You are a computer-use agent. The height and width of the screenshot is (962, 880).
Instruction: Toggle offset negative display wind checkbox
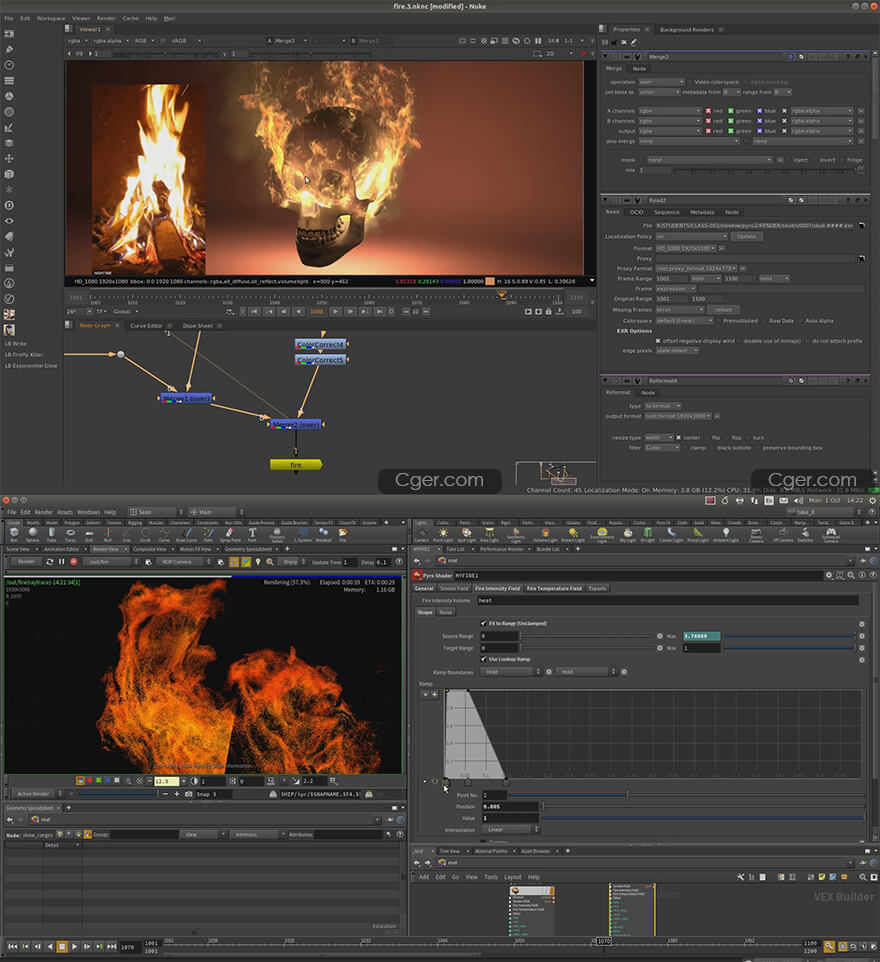click(x=658, y=341)
